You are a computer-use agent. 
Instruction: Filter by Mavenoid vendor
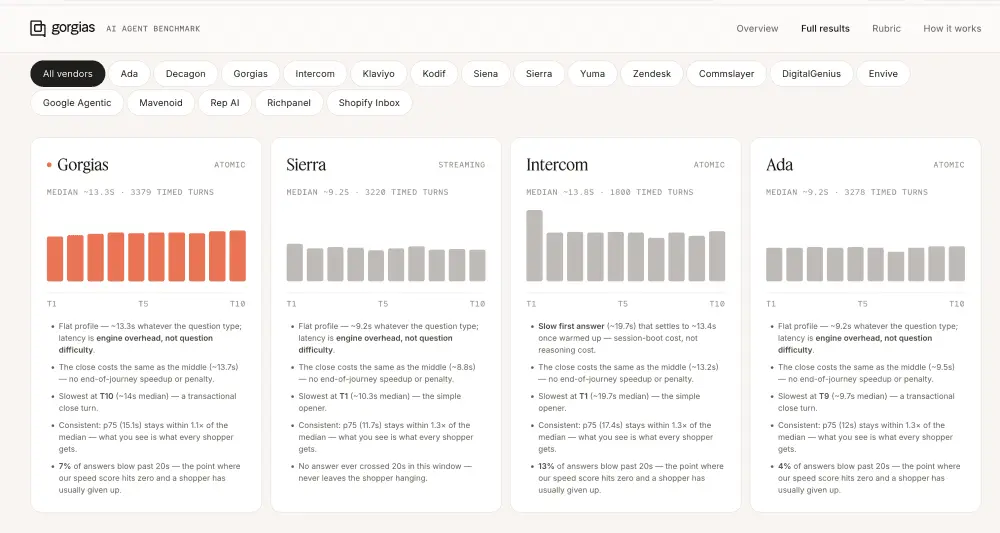(161, 103)
